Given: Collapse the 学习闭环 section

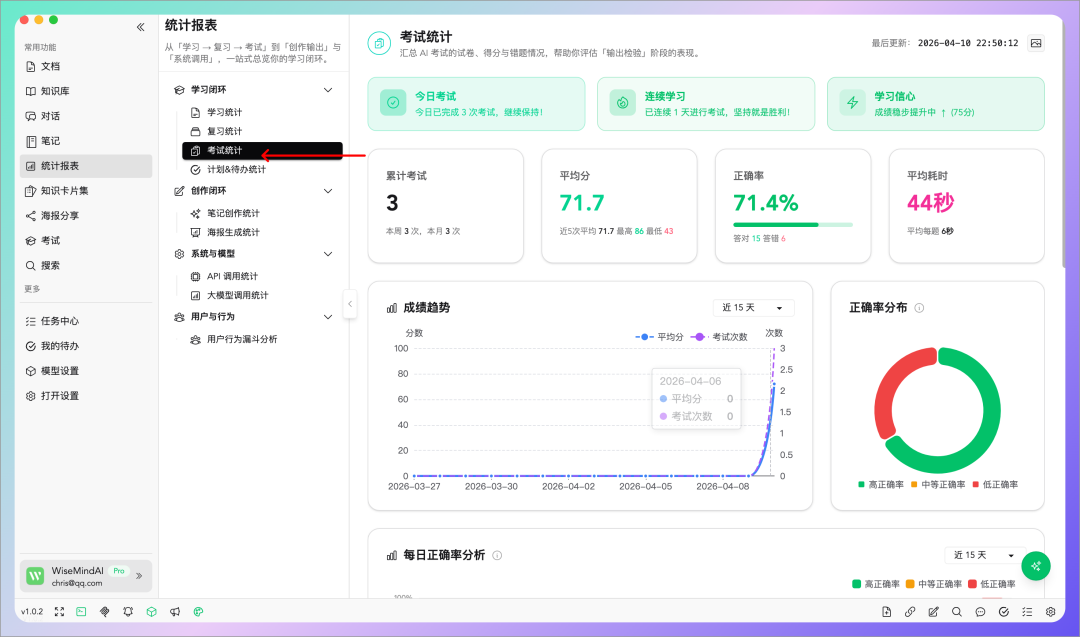Looking at the screenshot, I should click(x=328, y=90).
